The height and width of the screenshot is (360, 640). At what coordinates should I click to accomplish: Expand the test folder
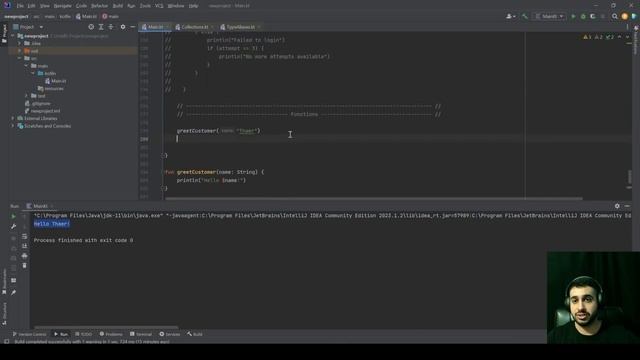pyautogui.click(x=27, y=96)
